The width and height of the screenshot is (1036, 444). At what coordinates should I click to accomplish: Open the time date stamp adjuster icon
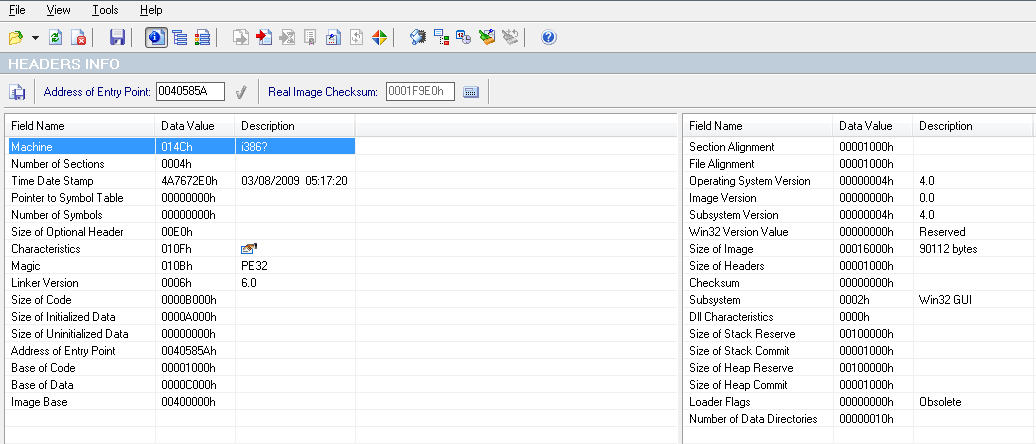(x=463, y=37)
